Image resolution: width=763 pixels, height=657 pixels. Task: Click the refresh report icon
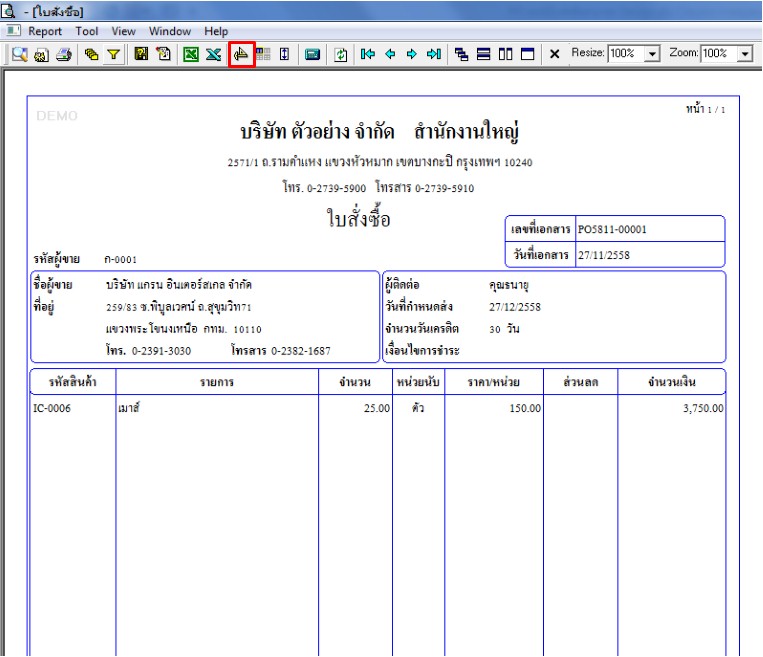340,54
